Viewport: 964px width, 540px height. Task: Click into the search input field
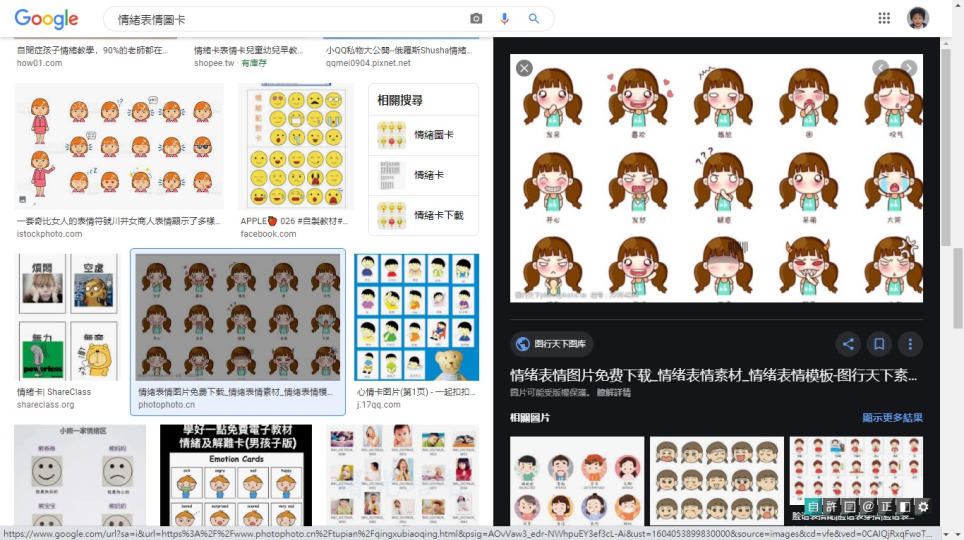pos(285,19)
